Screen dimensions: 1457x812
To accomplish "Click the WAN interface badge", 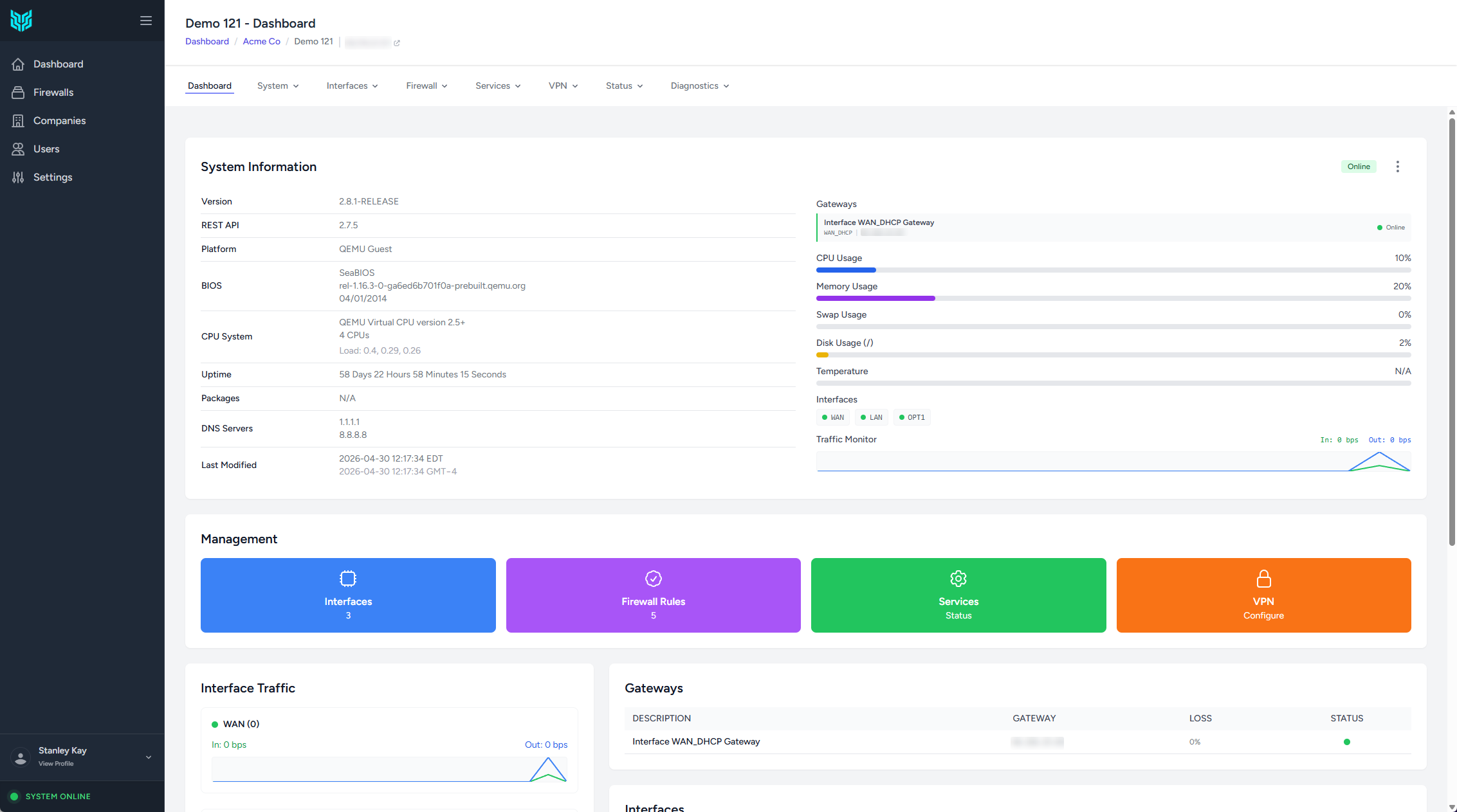I will 833,418.
